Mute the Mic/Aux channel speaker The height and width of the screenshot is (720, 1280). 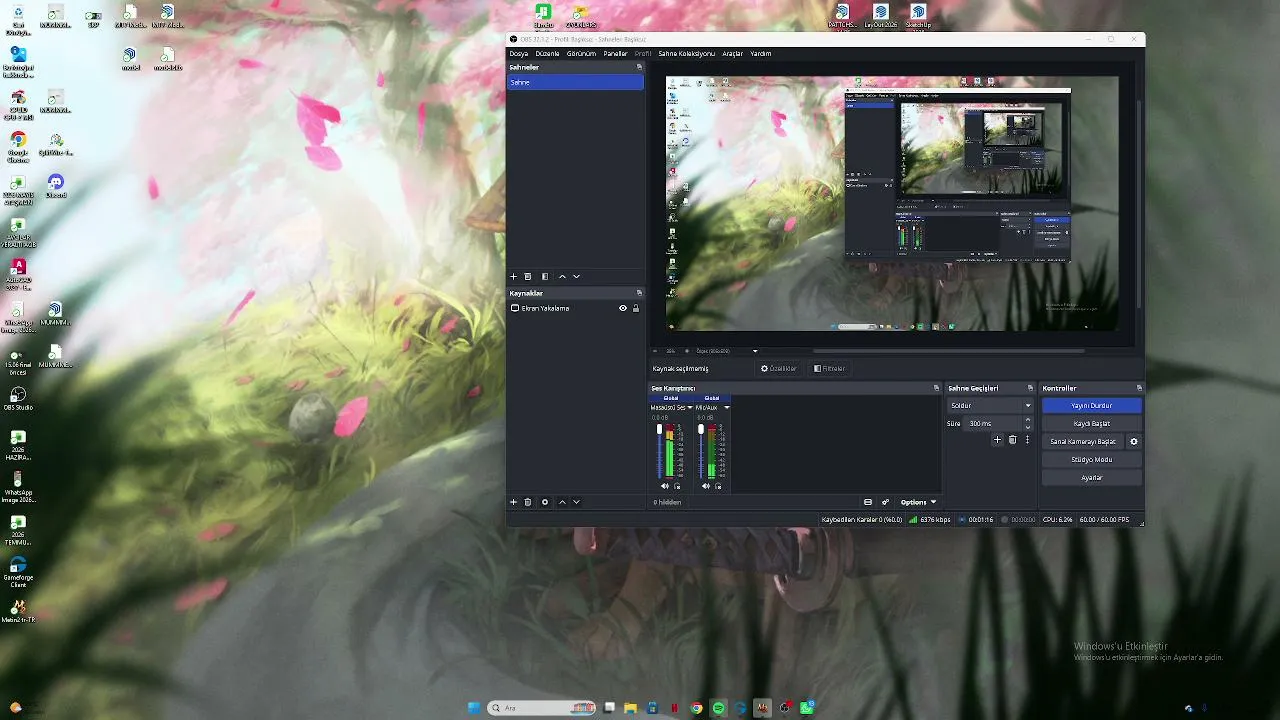click(x=706, y=486)
